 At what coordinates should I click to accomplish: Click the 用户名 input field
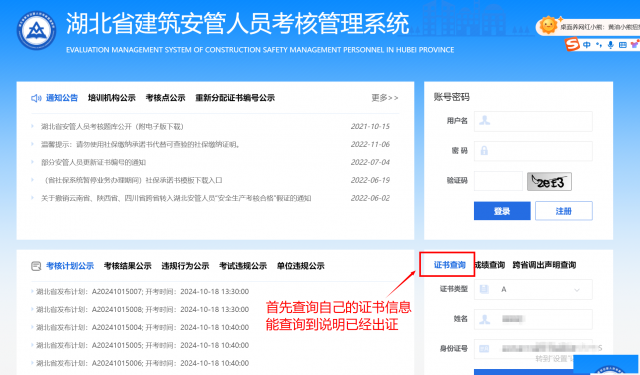533,121
